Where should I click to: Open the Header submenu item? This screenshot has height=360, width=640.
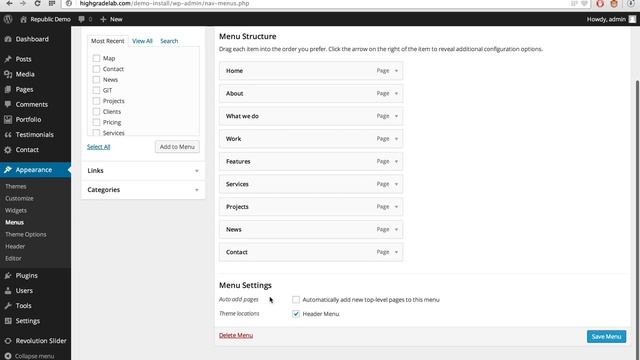[15, 247]
